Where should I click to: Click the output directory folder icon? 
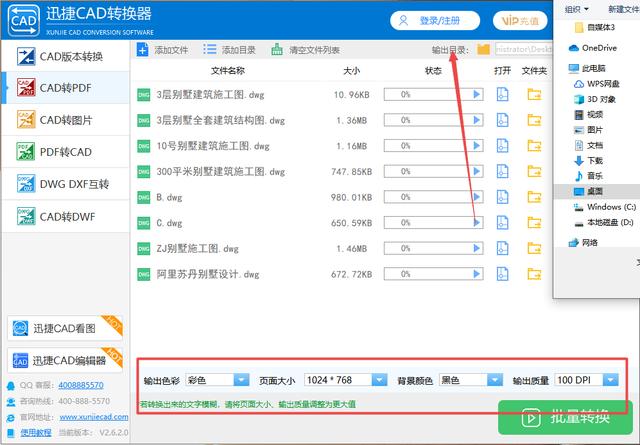coord(484,49)
